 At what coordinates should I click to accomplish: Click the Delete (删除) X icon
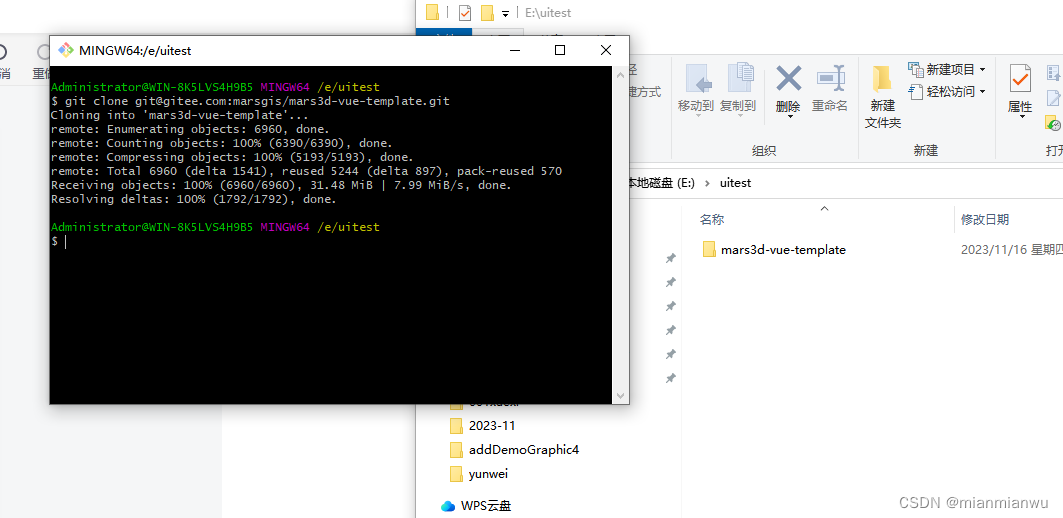[x=788, y=78]
